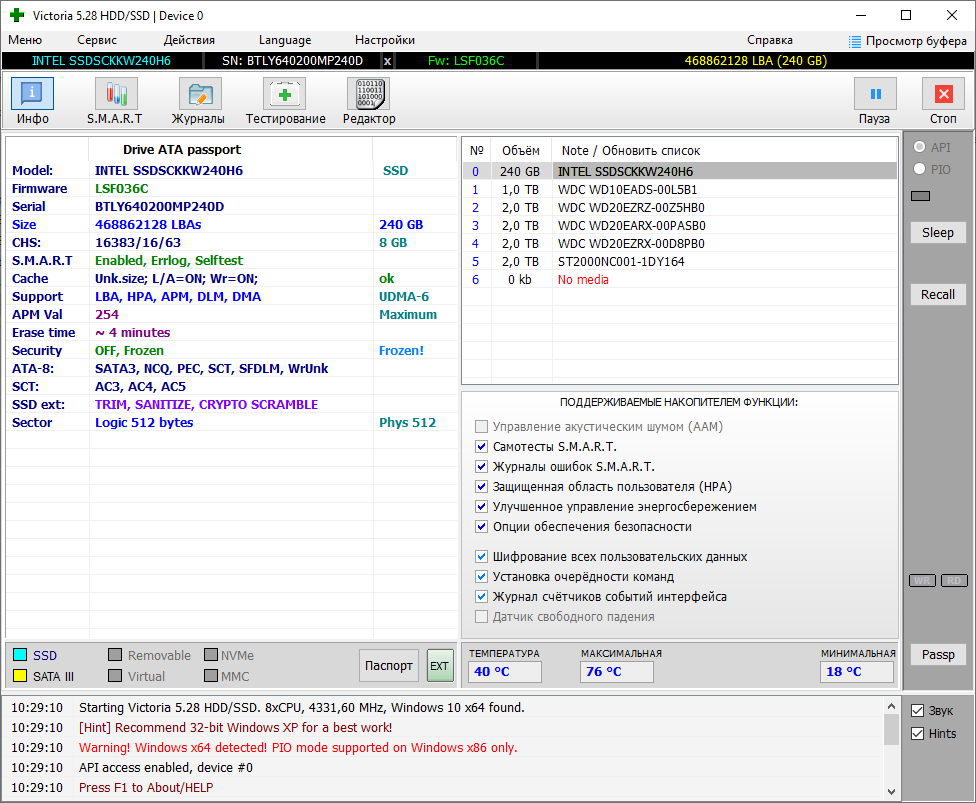The width and height of the screenshot is (976, 803).
Task: Open the Language menu
Action: point(285,40)
